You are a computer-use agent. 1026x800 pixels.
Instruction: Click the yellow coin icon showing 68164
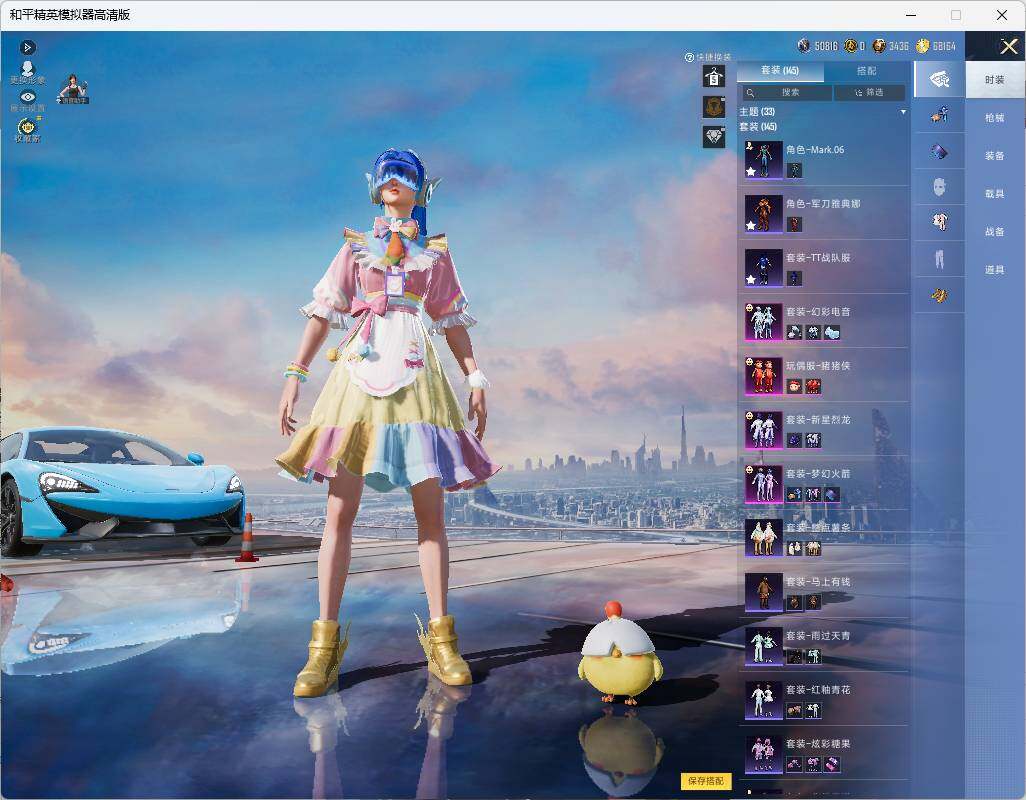pos(923,46)
